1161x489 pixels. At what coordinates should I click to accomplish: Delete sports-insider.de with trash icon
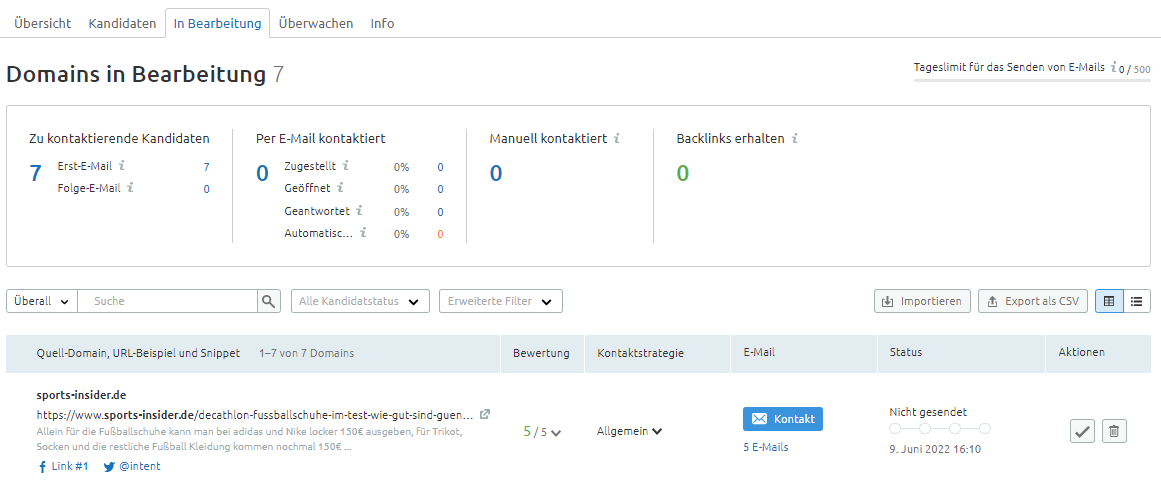[x=1114, y=431]
